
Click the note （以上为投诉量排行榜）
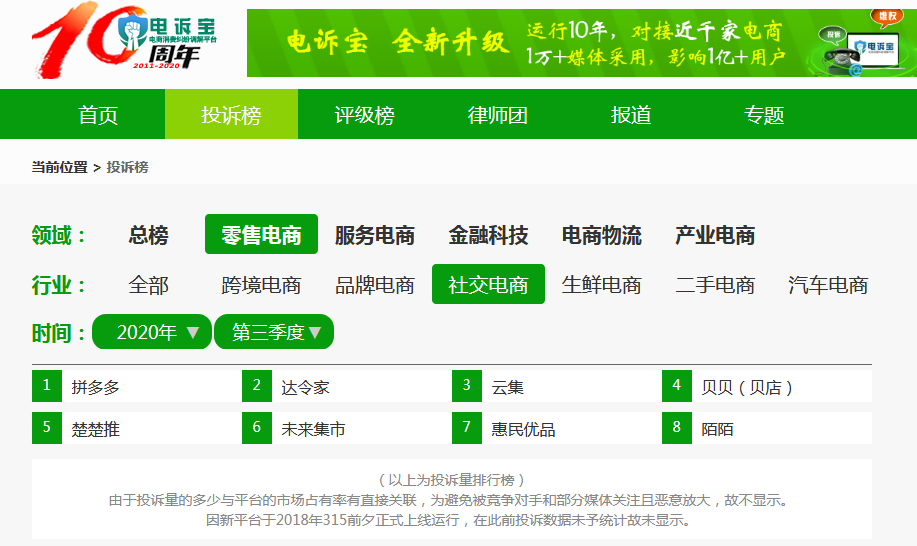click(451, 480)
